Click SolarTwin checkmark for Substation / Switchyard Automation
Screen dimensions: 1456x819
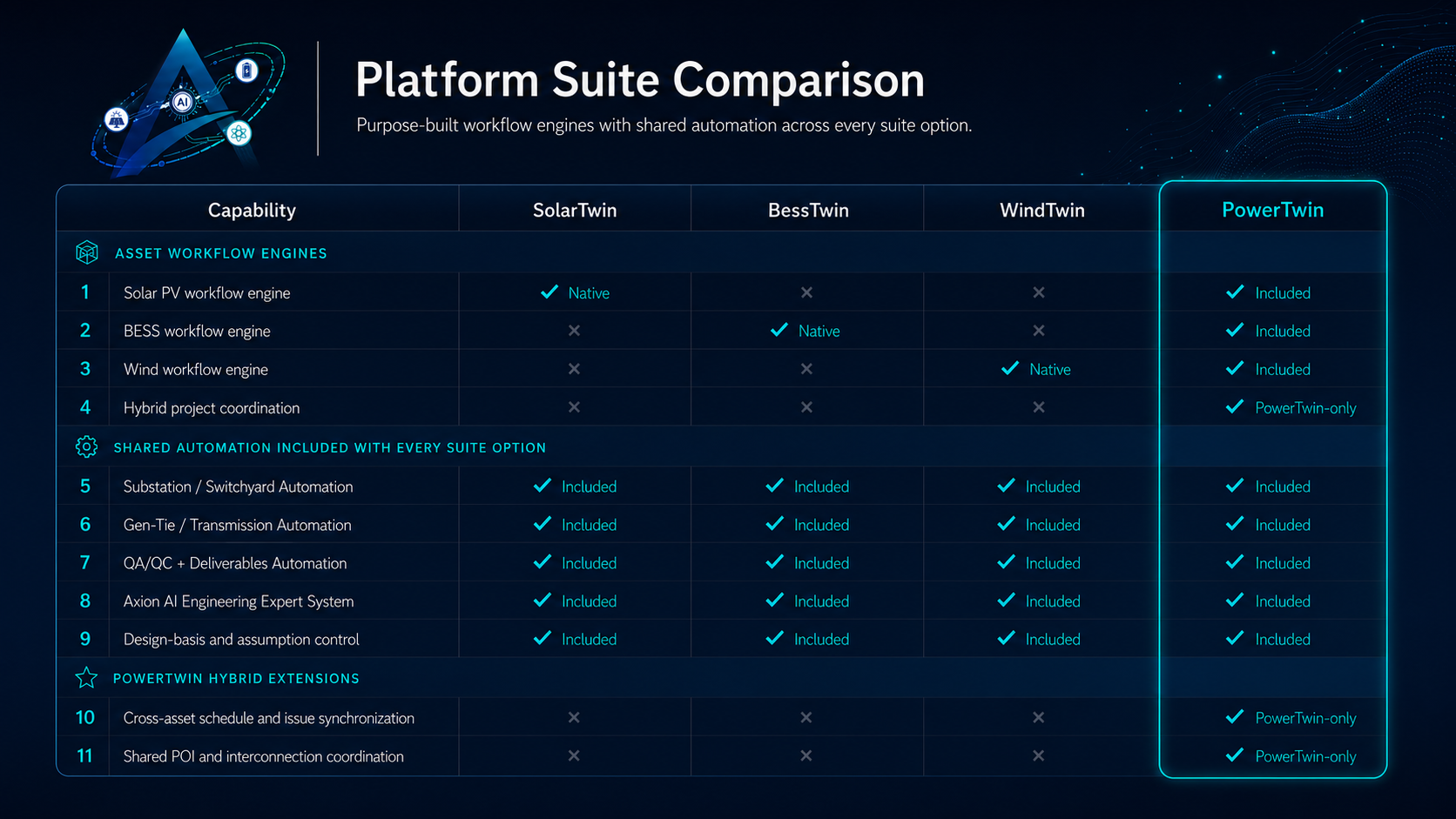pyautogui.click(x=543, y=486)
